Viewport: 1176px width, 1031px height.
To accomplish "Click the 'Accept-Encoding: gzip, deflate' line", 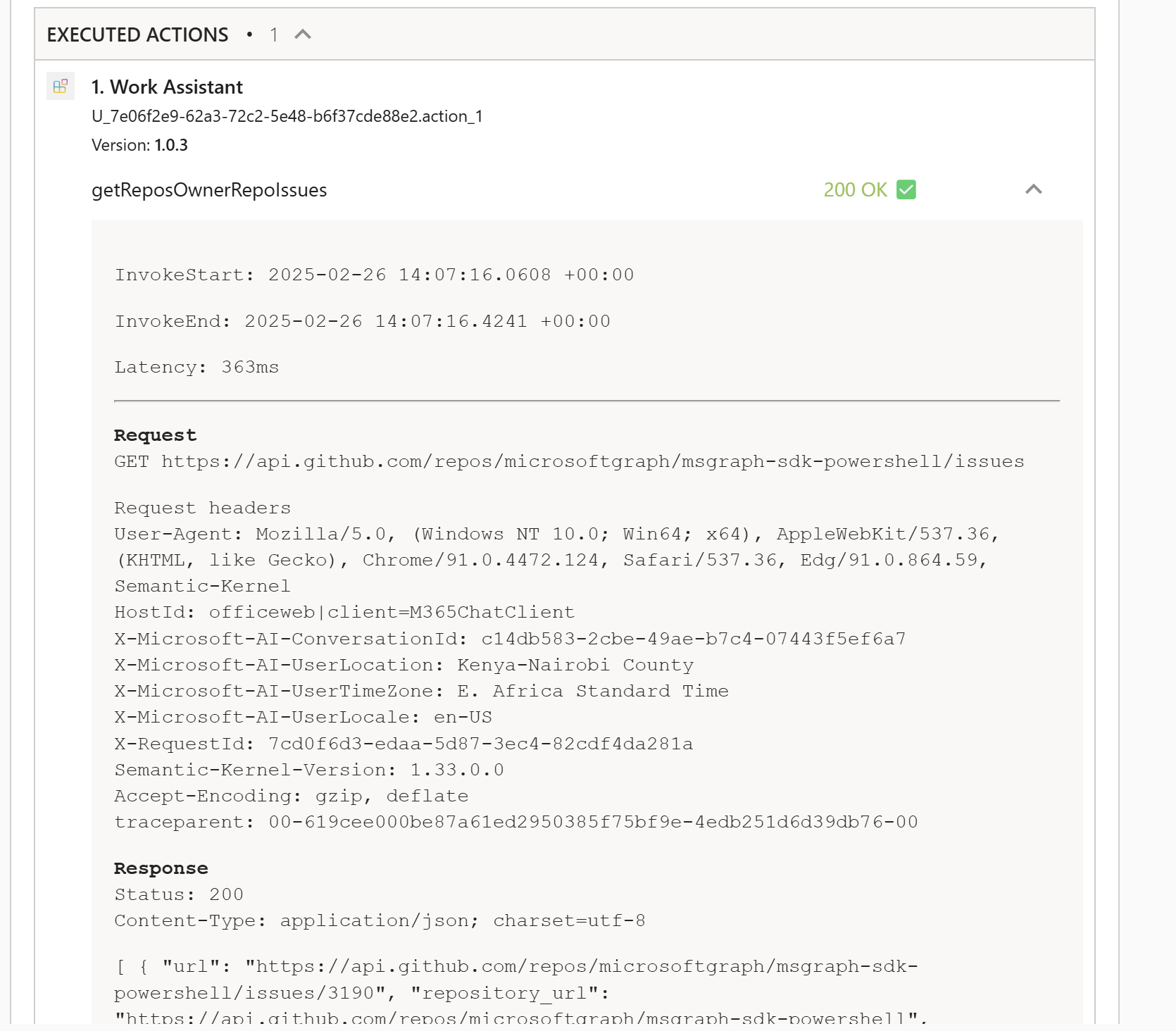I will click(292, 796).
